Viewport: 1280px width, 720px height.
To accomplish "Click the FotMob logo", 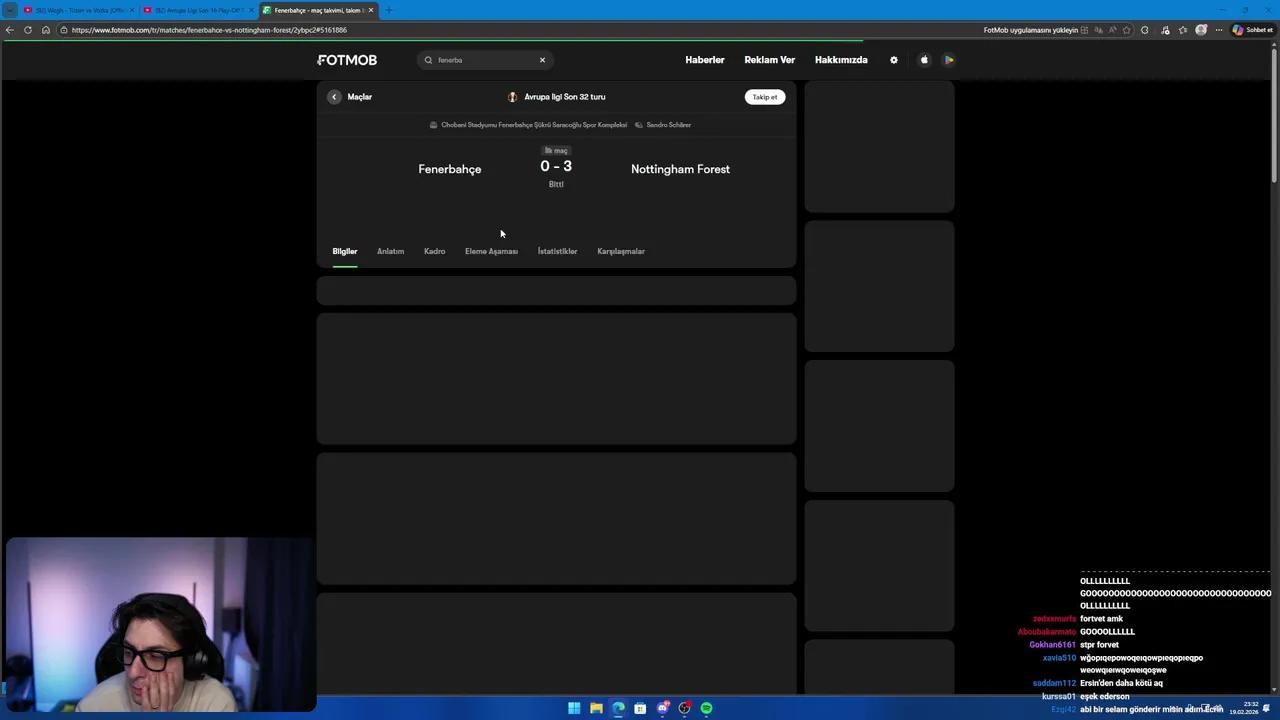I will coord(347,60).
